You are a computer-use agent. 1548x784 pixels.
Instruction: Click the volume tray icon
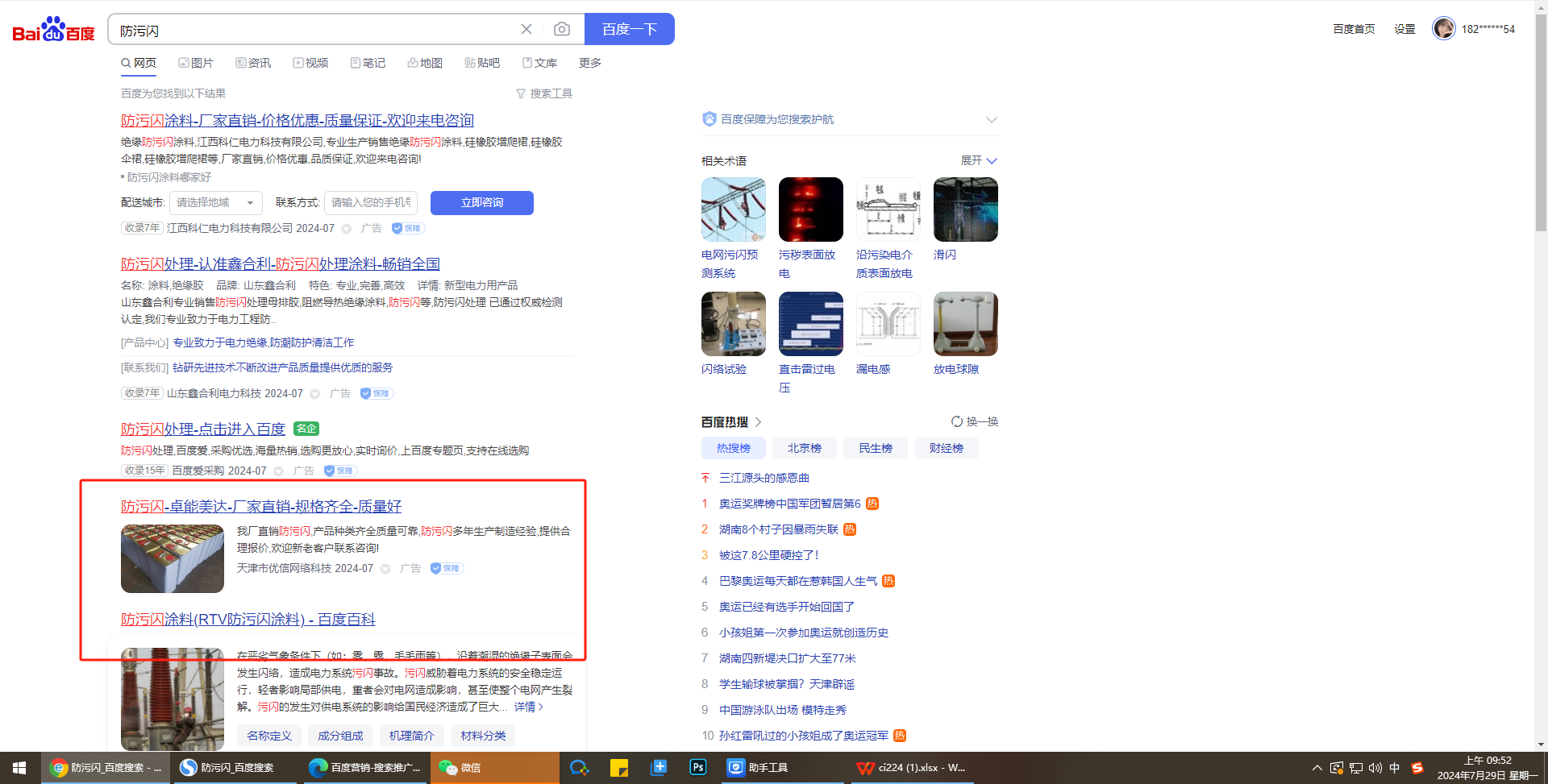pyautogui.click(x=1375, y=768)
